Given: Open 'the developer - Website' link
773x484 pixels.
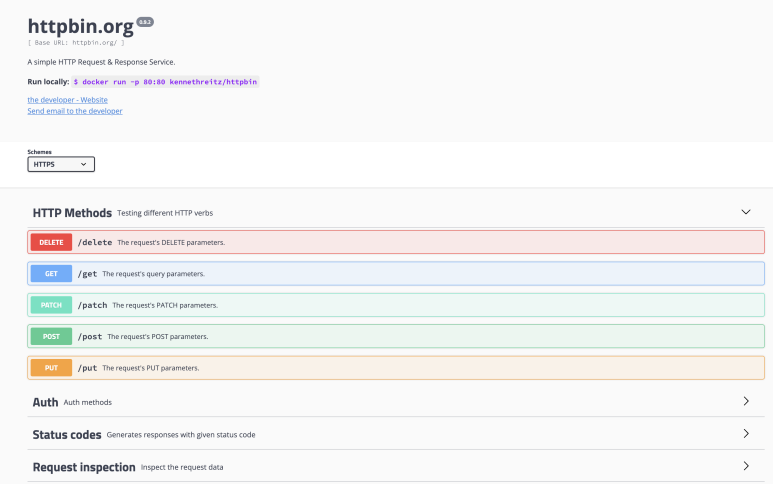Looking at the screenshot, I should [x=68, y=100].
